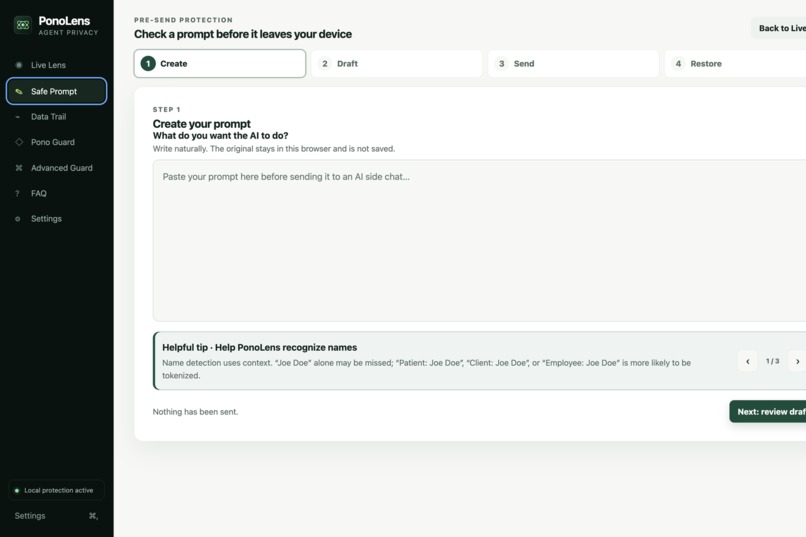Click the Back to Live button

[779, 28]
